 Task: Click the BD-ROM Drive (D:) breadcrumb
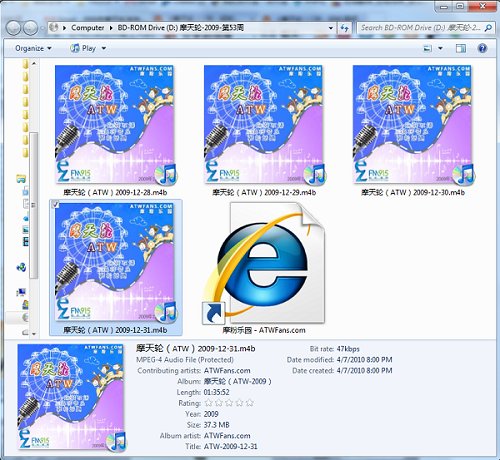coord(181,28)
